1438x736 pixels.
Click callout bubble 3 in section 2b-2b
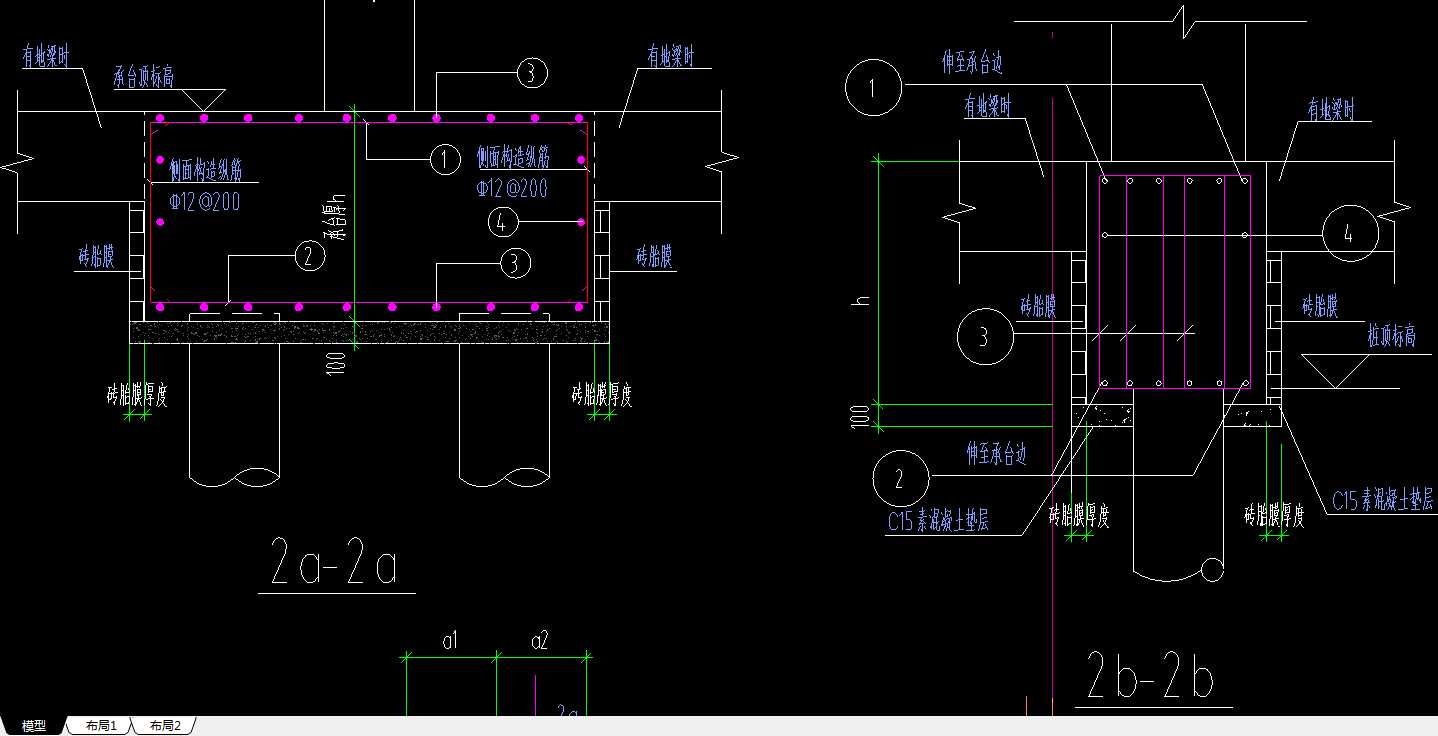[985, 336]
